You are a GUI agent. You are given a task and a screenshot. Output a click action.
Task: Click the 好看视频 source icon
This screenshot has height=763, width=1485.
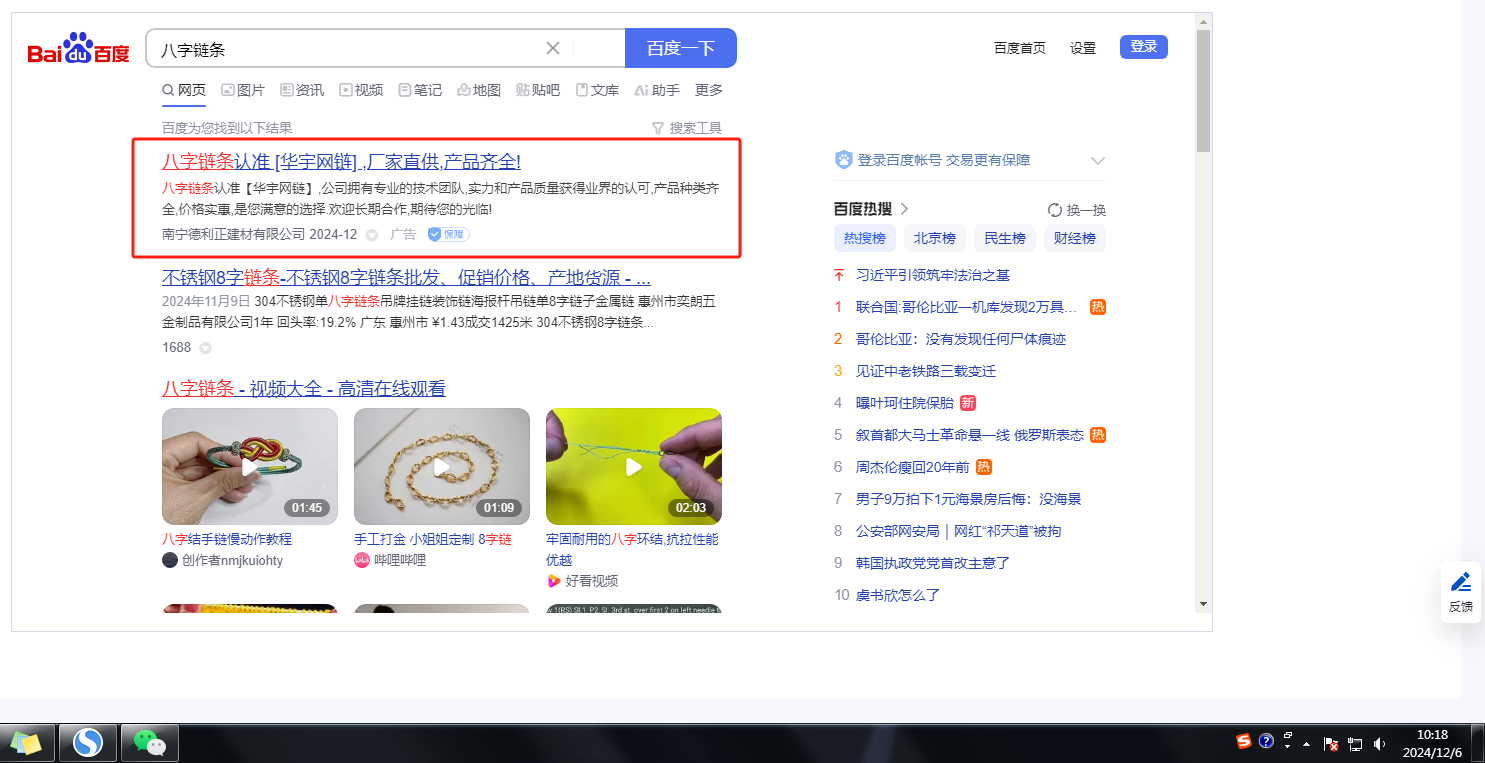(x=554, y=581)
